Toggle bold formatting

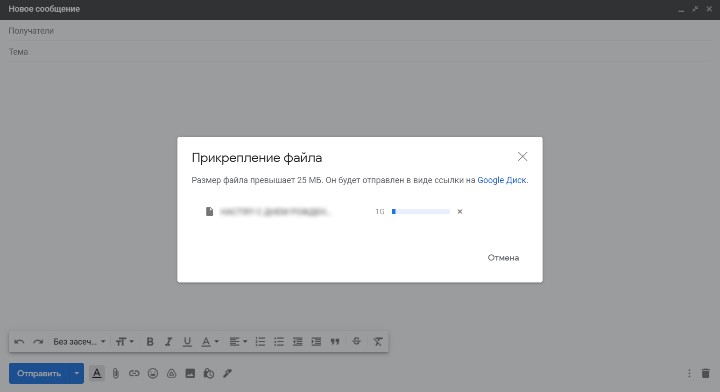150,342
